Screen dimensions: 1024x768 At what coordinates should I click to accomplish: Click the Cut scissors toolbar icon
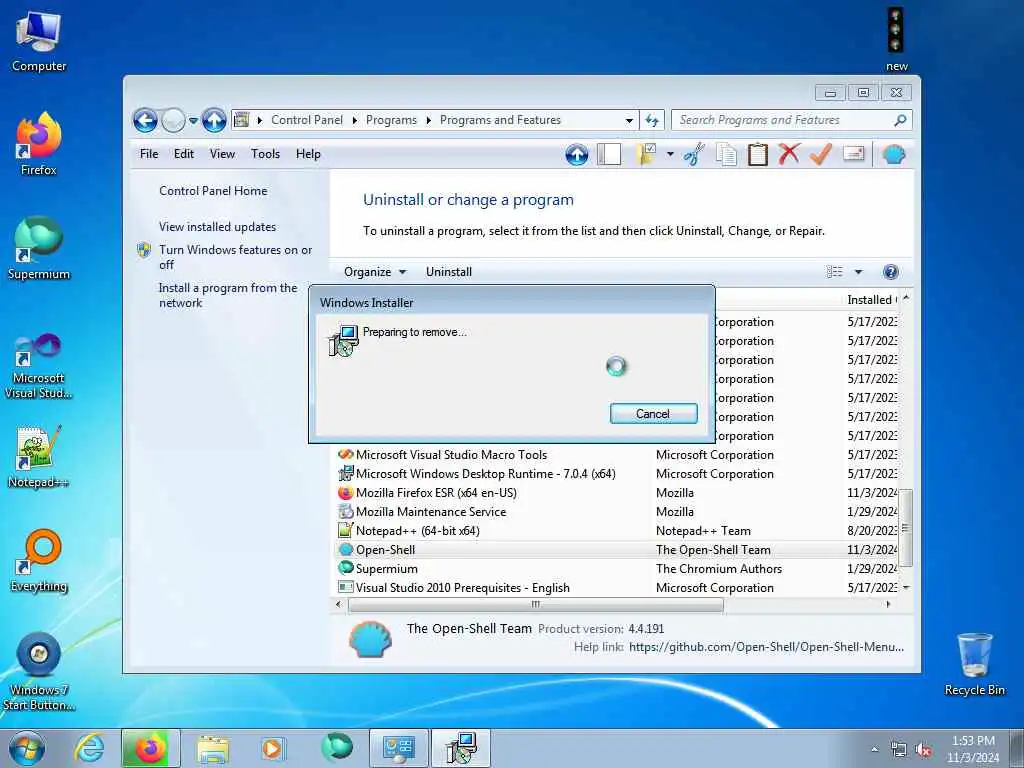(x=694, y=155)
